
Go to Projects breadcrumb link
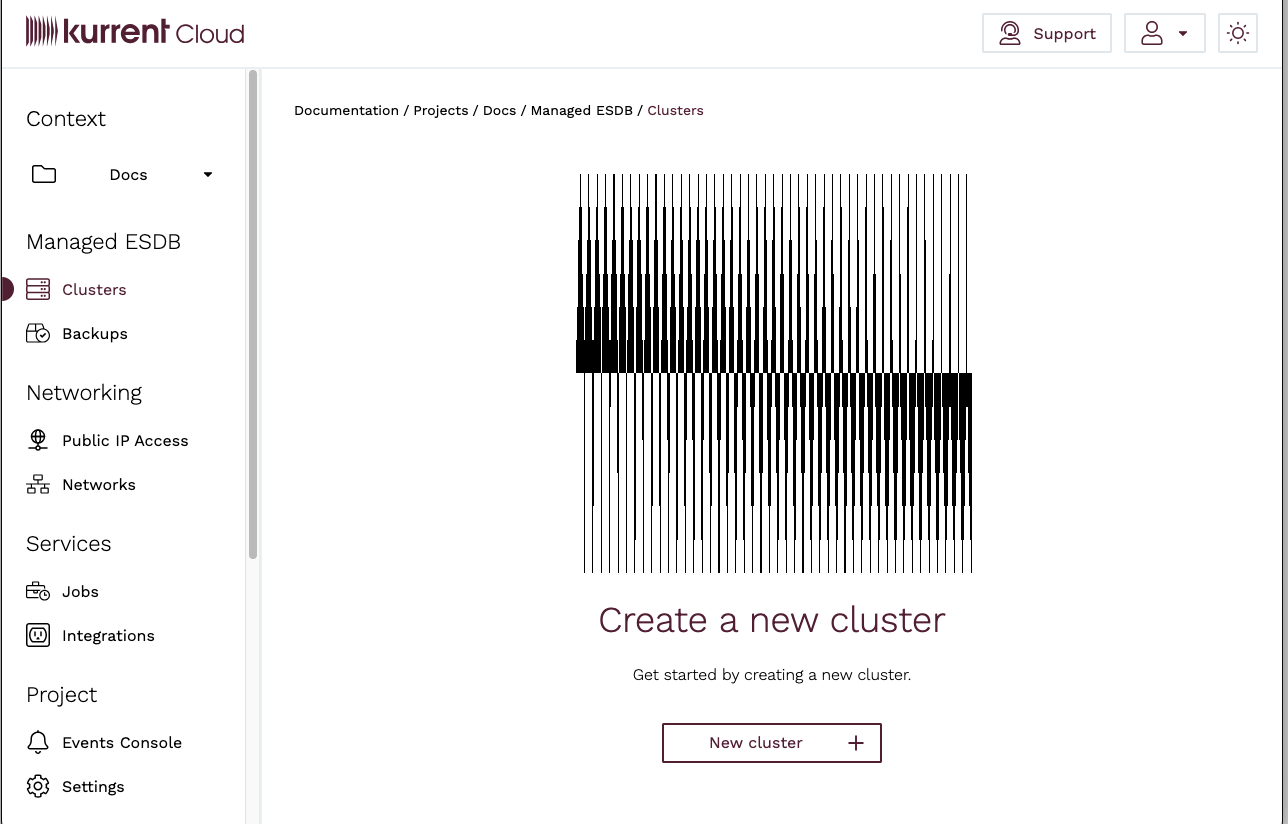(441, 111)
